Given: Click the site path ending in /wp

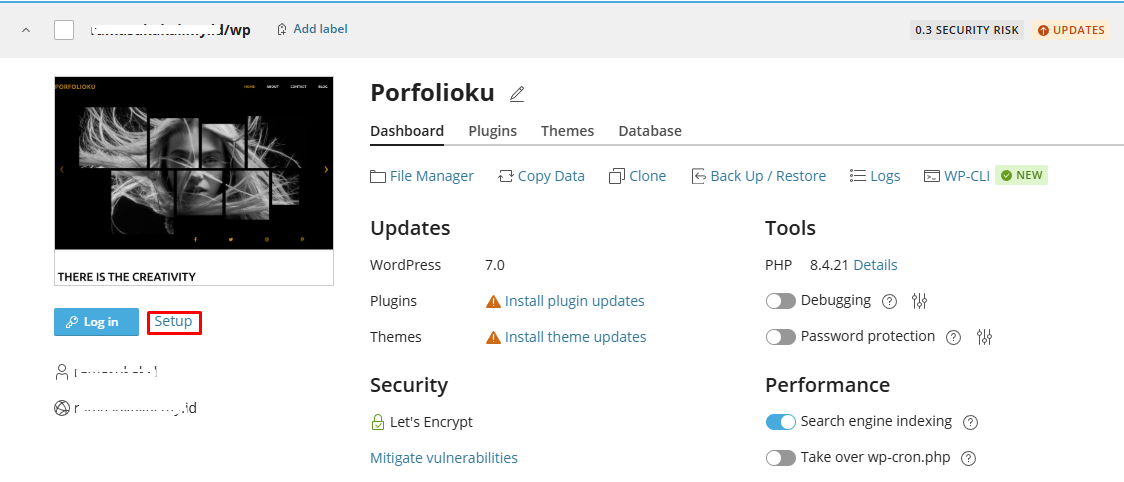Looking at the screenshot, I should coord(171,31).
